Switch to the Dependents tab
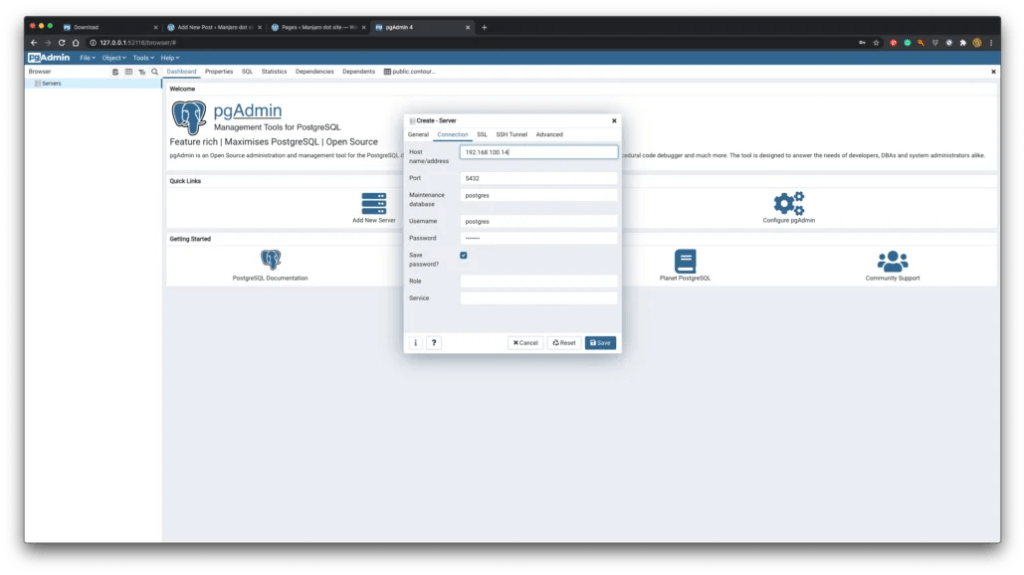The image size is (1024, 575). pos(359,71)
